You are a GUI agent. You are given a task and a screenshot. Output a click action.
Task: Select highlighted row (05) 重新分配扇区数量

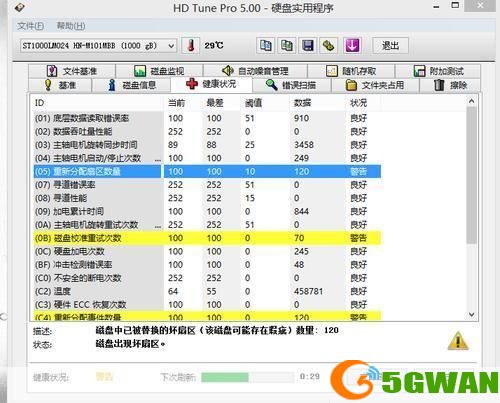point(207,171)
